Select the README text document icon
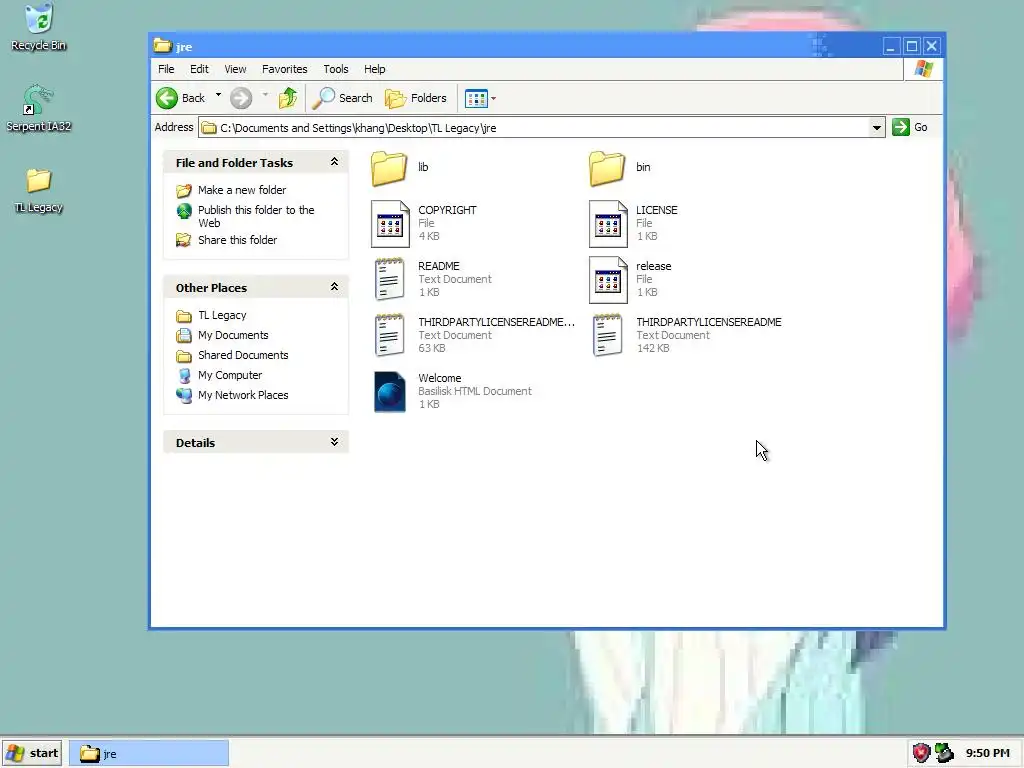The height and width of the screenshot is (768, 1024). tap(389, 279)
